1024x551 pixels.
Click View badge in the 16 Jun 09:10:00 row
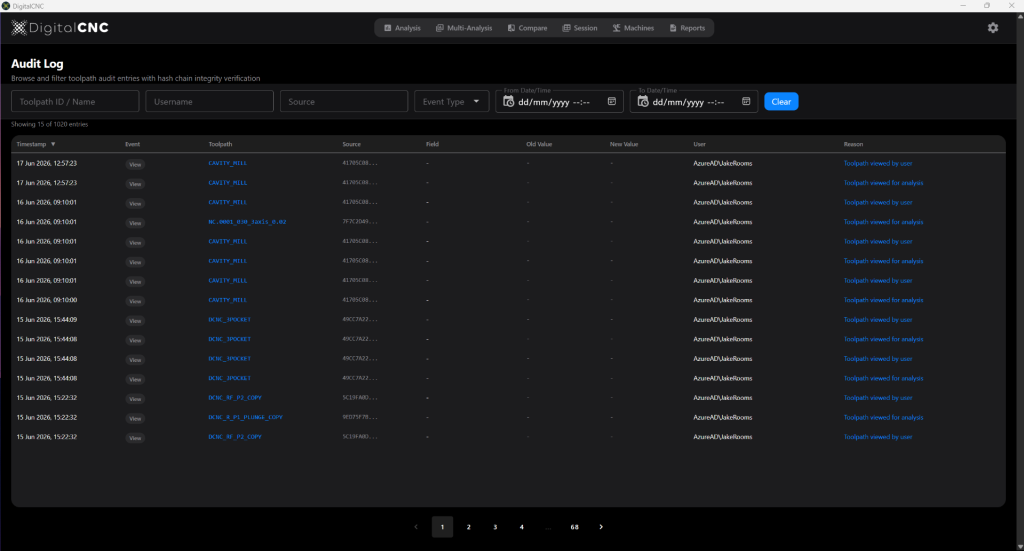[x=135, y=301]
